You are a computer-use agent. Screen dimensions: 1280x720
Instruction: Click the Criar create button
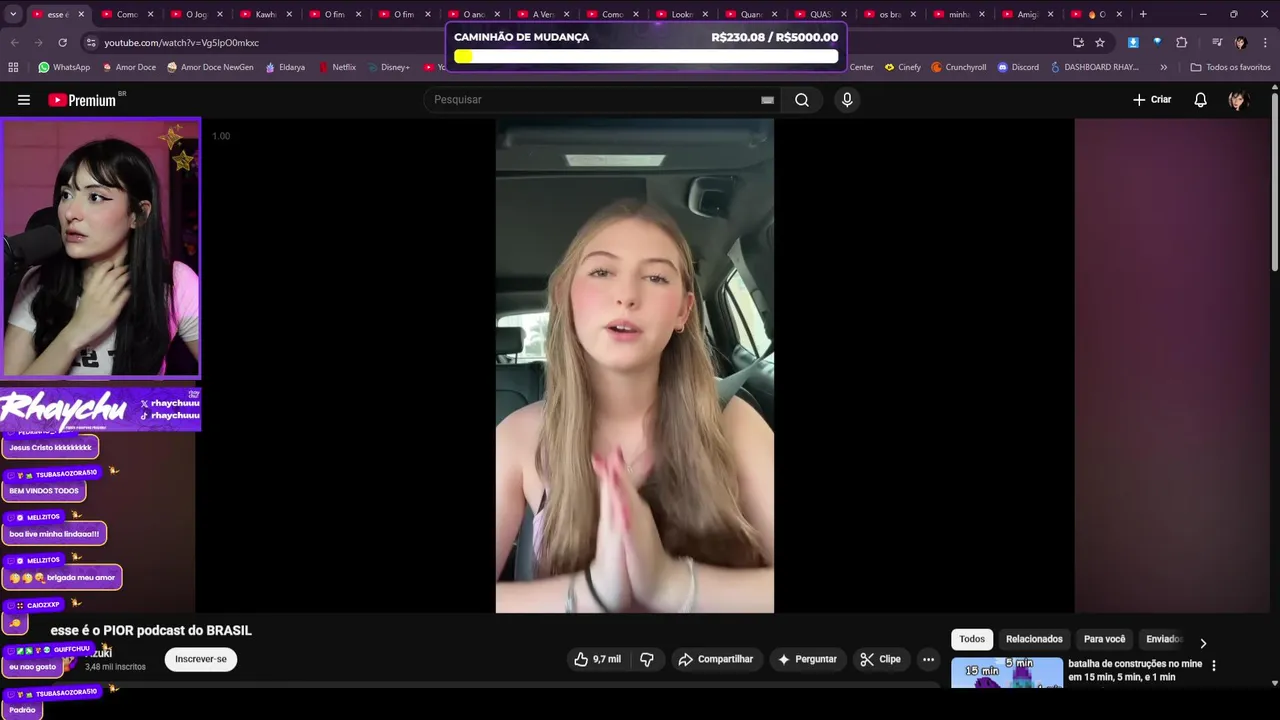pos(1152,100)
